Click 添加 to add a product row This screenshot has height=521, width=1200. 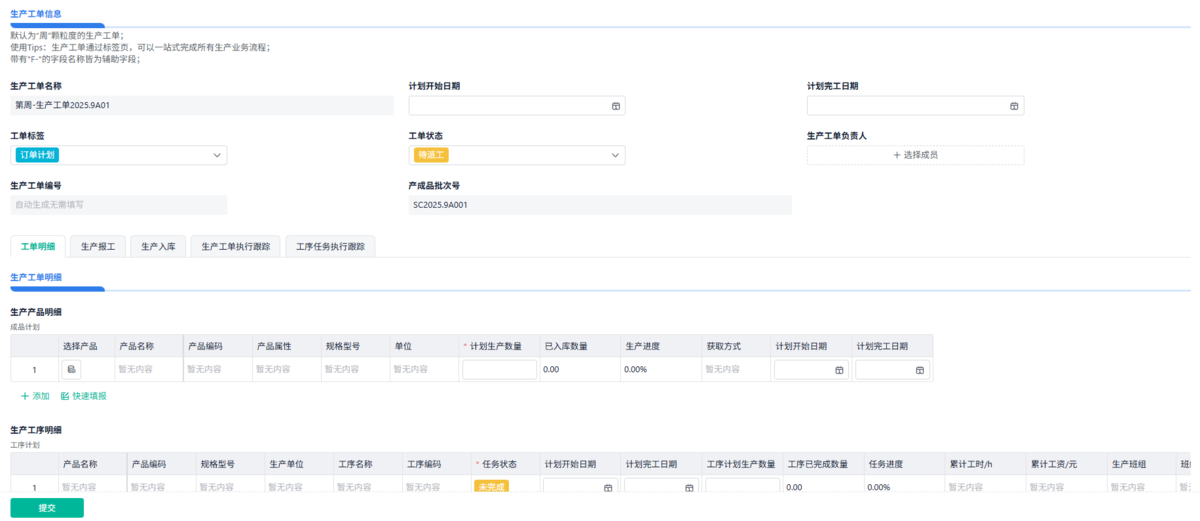click(x=35, y=396)
